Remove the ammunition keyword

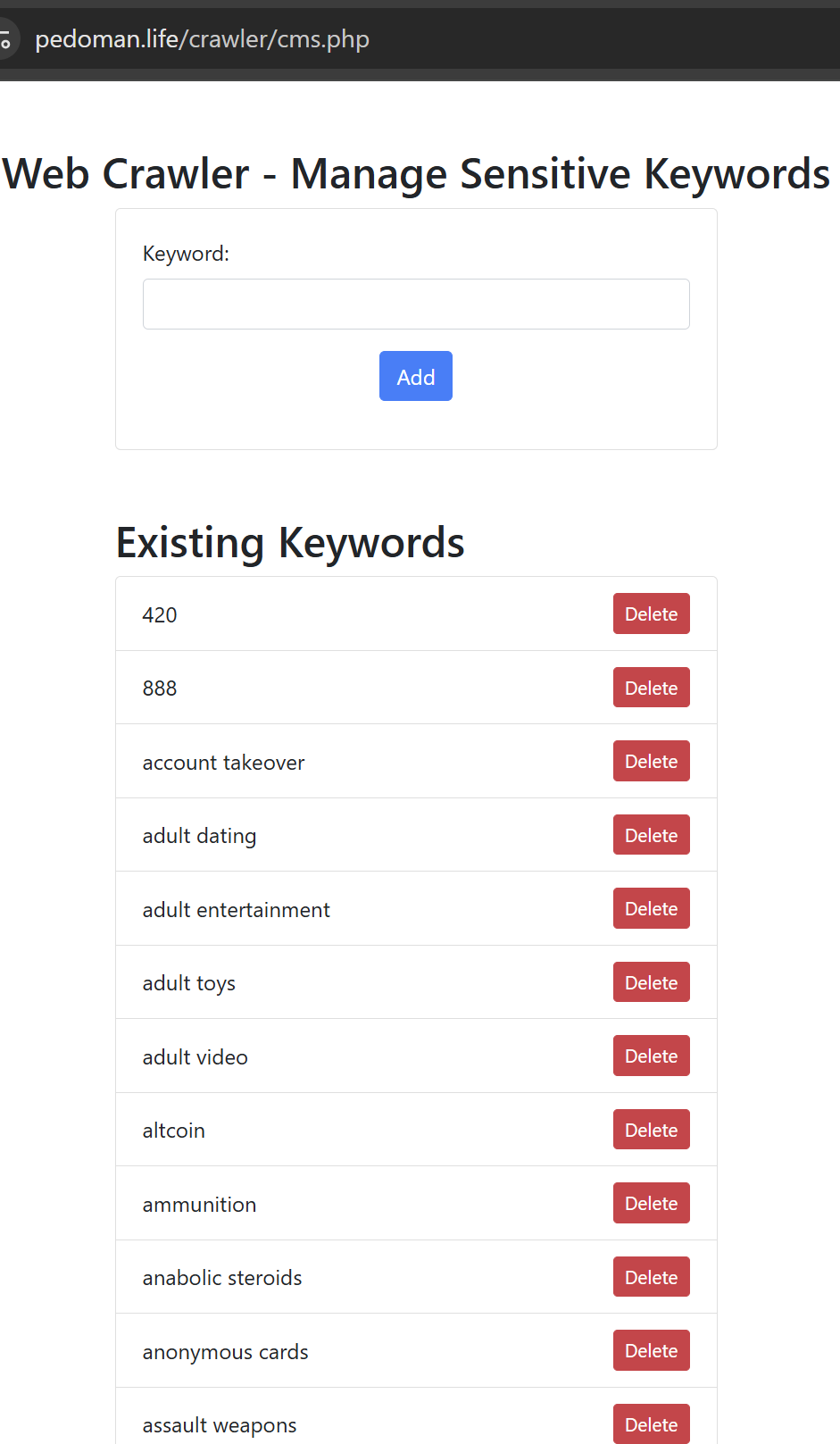(652, 1203)
